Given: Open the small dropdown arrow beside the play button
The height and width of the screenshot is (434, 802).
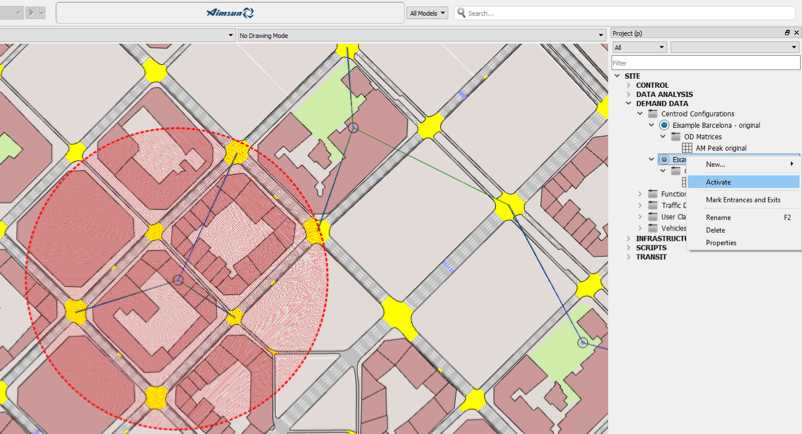Looking at the screenshot, I should (x=42, y=13).
